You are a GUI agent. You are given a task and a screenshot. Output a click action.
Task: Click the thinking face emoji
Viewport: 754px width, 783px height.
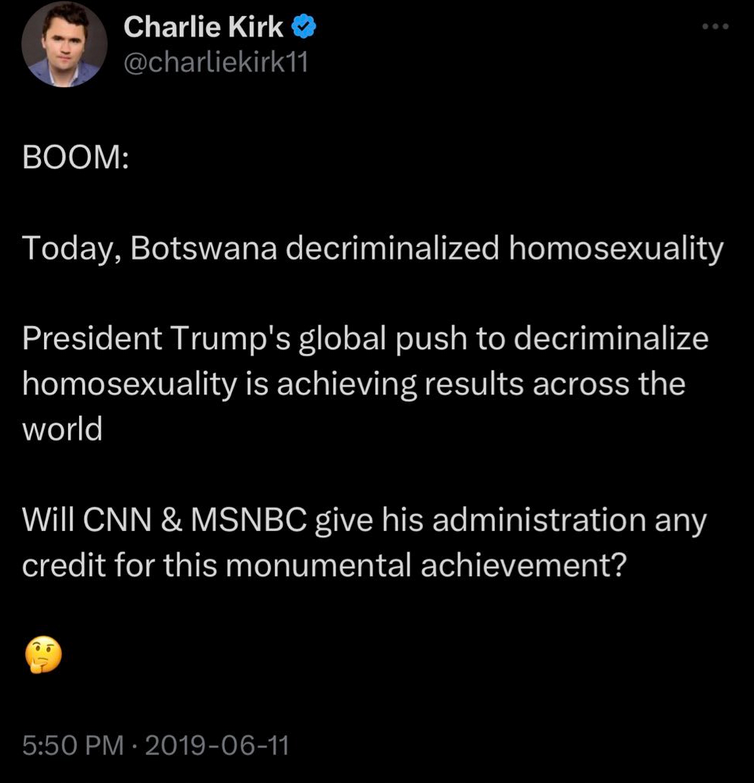(43, 655)
